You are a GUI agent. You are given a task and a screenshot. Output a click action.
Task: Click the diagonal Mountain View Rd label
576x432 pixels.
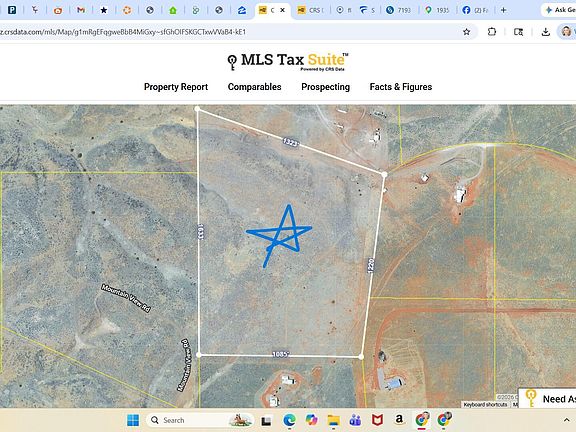point(126,298)
